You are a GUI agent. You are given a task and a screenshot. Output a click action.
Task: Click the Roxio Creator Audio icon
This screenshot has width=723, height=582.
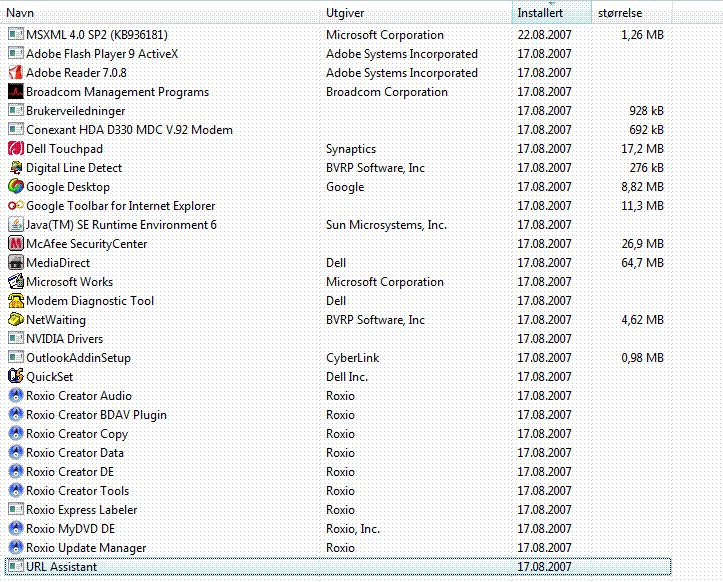16,396
